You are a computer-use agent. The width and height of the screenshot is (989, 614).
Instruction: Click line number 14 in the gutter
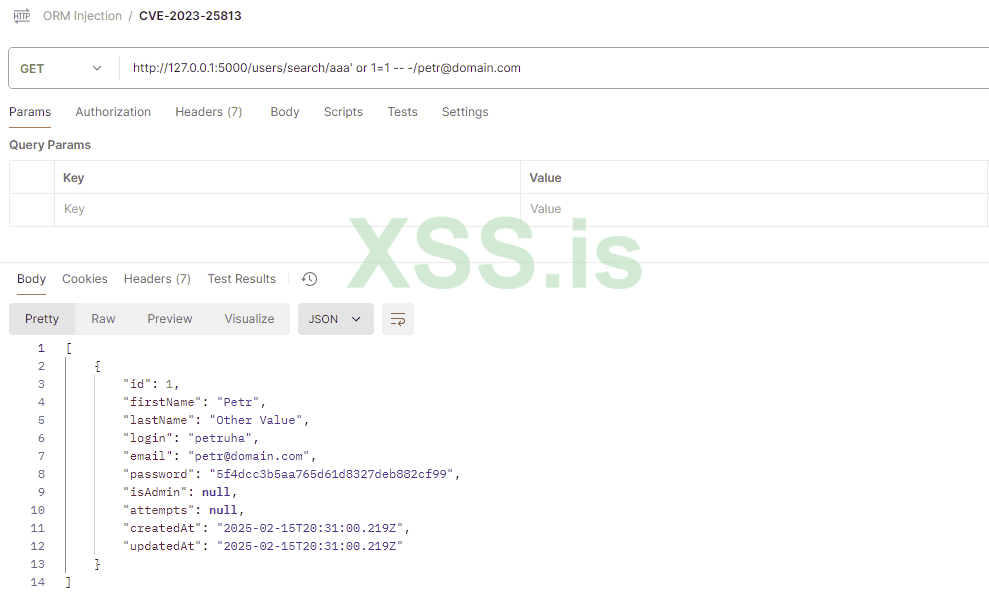click(x=38, y=582)
